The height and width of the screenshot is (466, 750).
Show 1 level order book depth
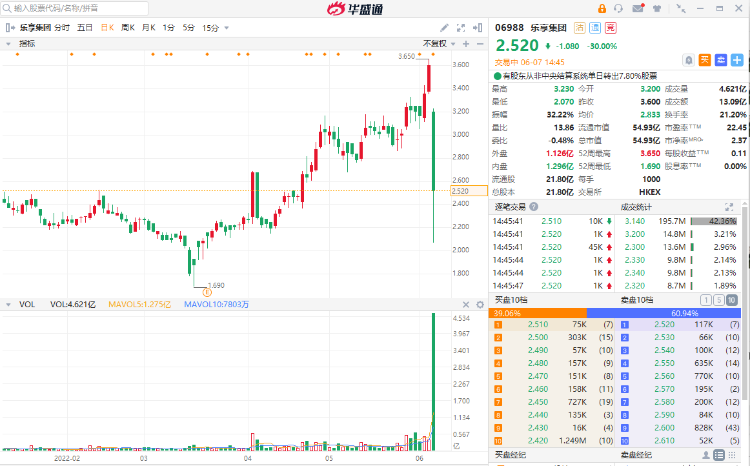coord(706,300)
